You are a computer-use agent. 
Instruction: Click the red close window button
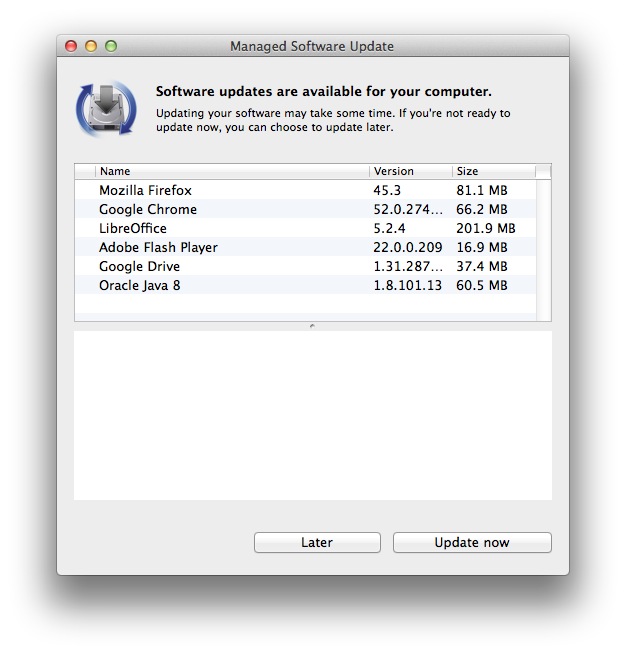(x=71, y=46)
